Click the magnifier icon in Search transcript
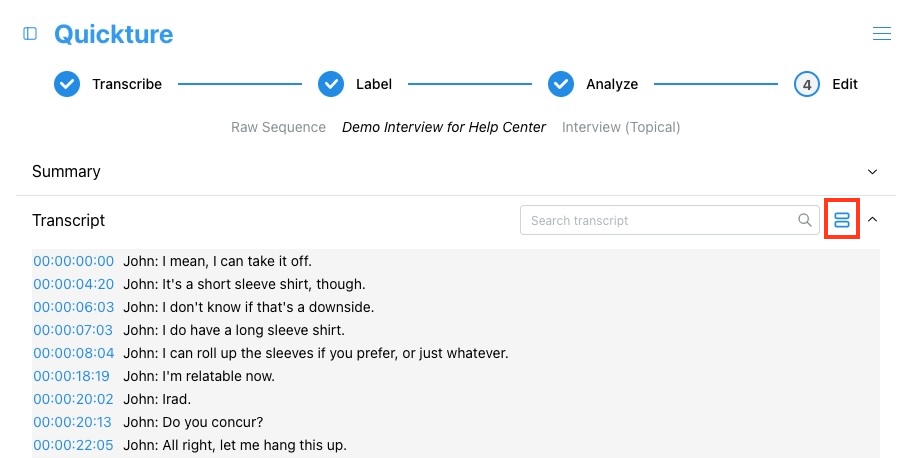This screenshot has height=458, width=906. (x=804, y=220)
